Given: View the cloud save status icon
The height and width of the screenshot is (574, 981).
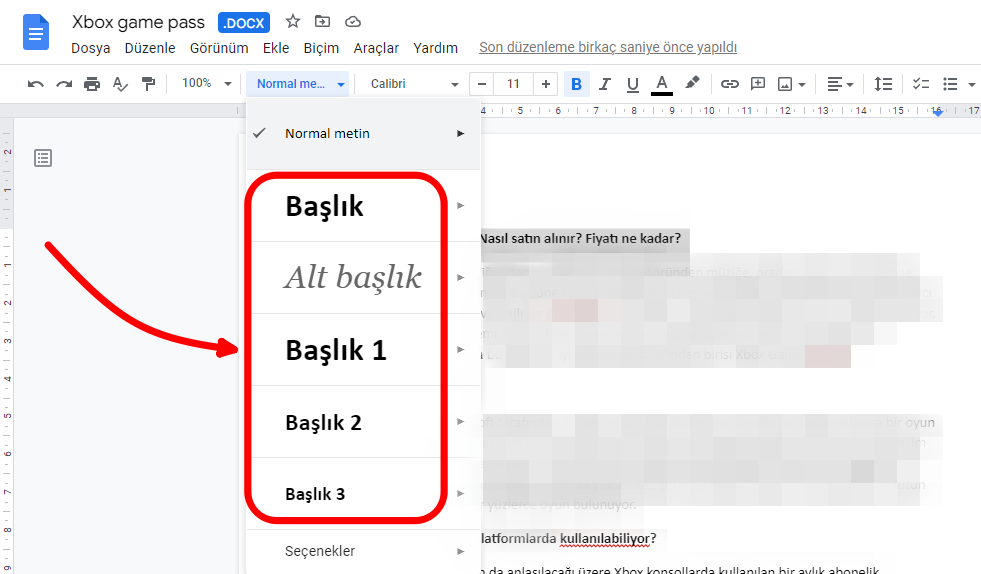Looking at the screenshot, I should coord(353,22).
